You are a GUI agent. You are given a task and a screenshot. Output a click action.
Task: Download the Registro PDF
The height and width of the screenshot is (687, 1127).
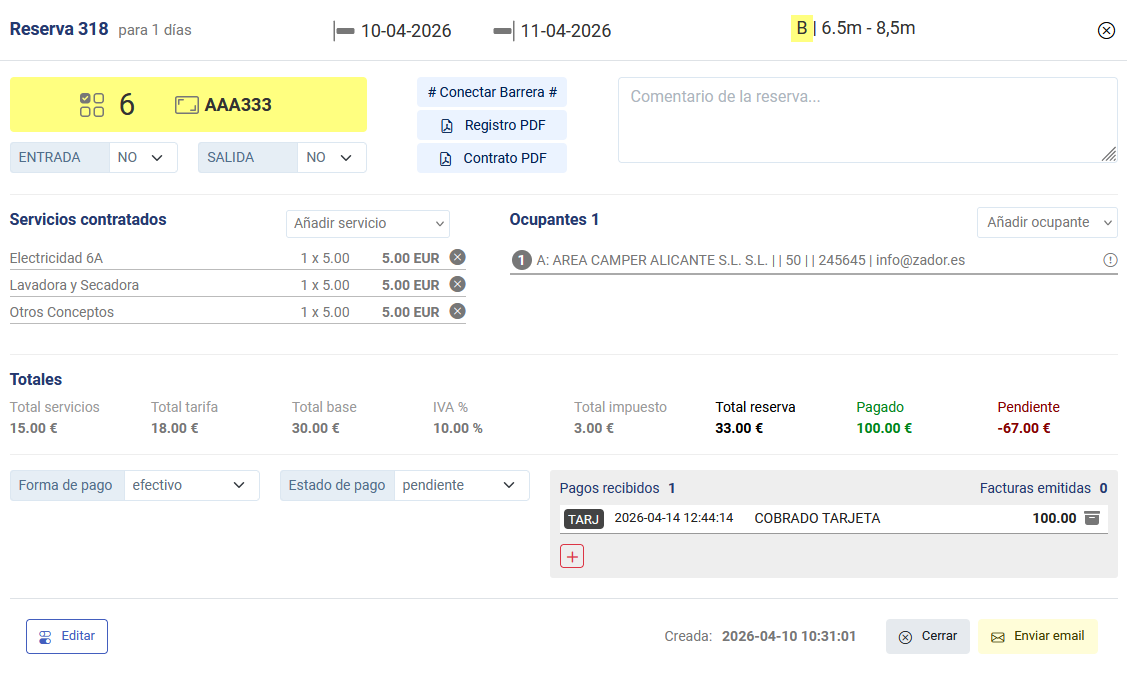coord(492,125)
